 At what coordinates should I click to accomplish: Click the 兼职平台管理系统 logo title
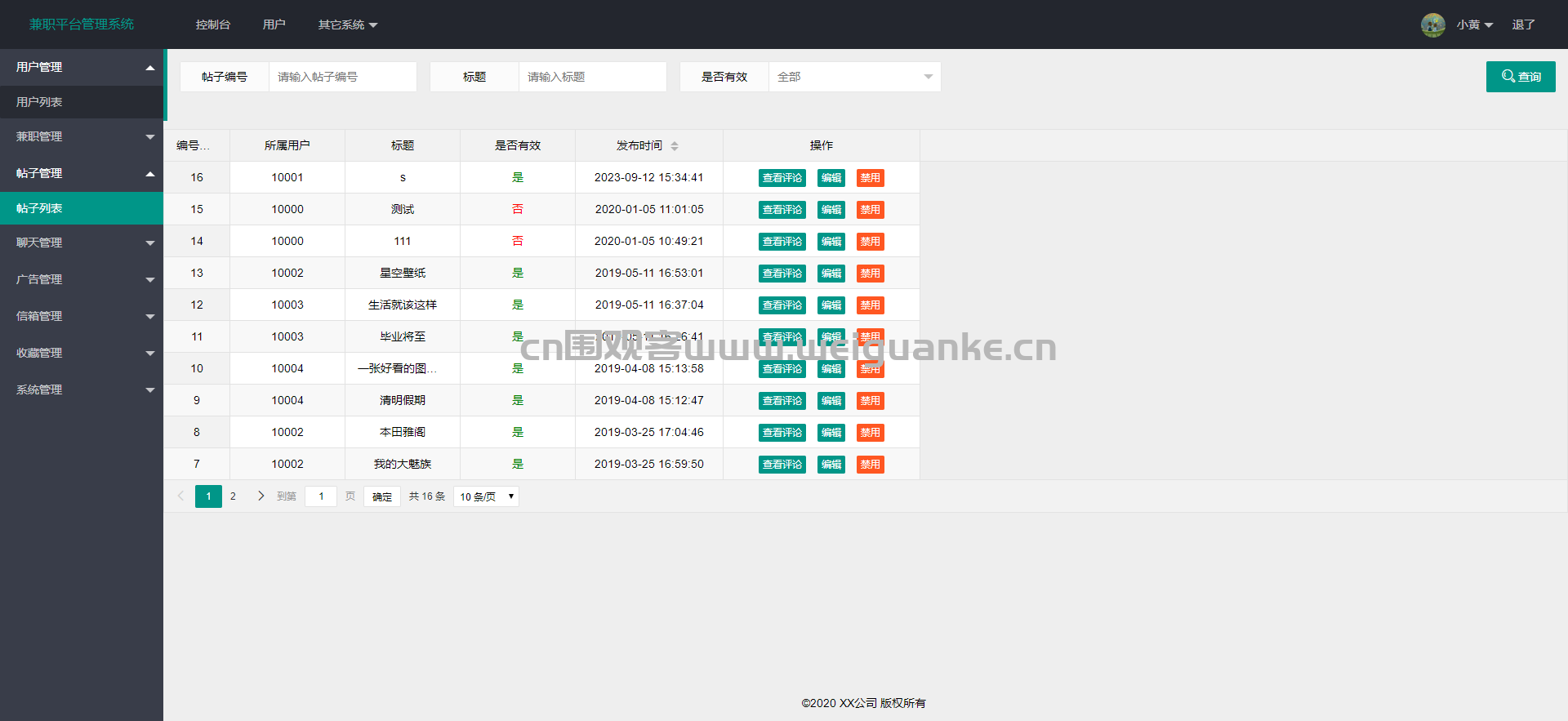pos(82,24)
